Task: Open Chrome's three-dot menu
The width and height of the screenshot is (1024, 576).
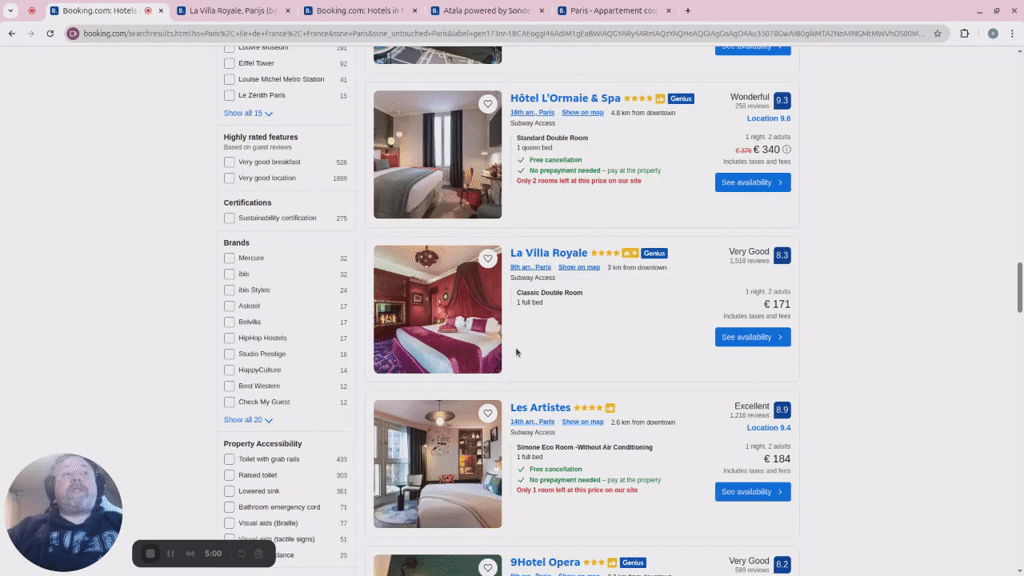Action: coord(1012,33)
